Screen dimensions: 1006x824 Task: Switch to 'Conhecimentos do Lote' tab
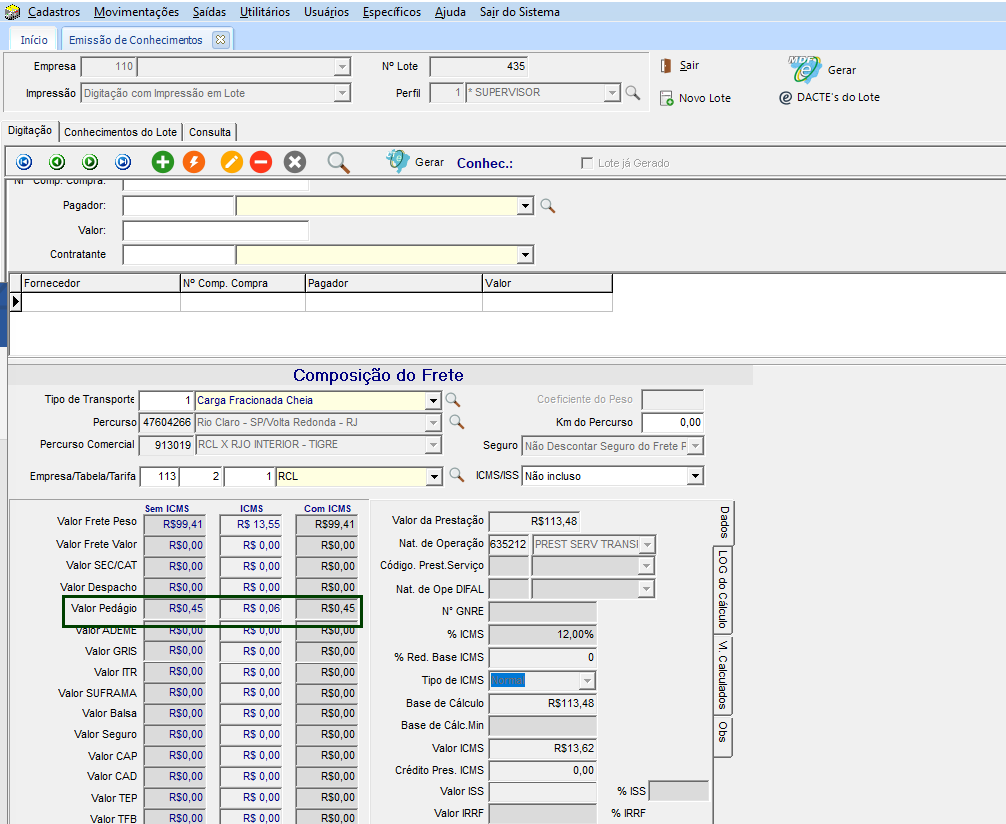click(x=120, y=132)
